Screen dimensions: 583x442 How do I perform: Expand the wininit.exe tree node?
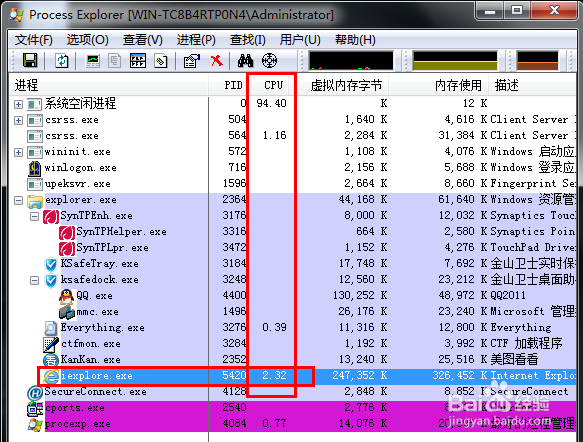pos(18,152)
